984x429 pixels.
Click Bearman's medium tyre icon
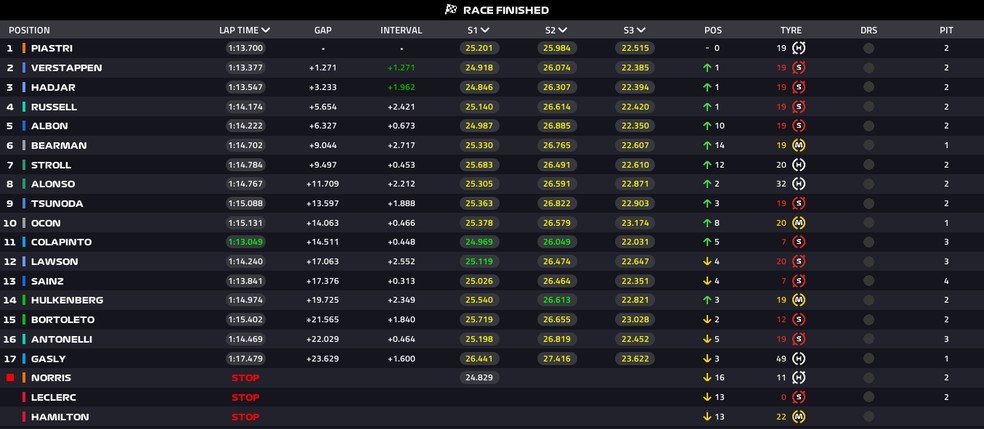(x=799, y=146)
